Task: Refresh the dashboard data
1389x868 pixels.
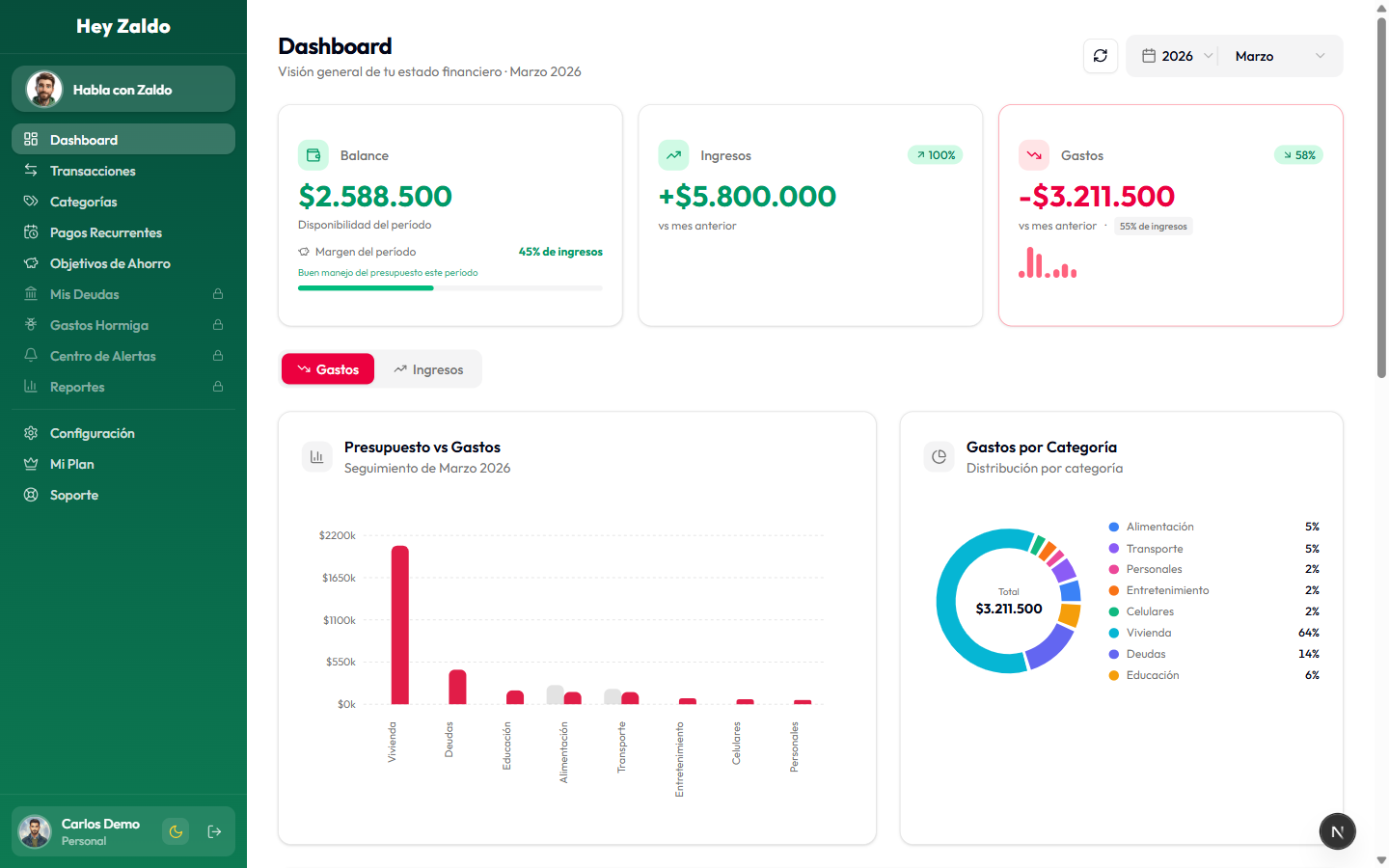Action: [1100, 55]
